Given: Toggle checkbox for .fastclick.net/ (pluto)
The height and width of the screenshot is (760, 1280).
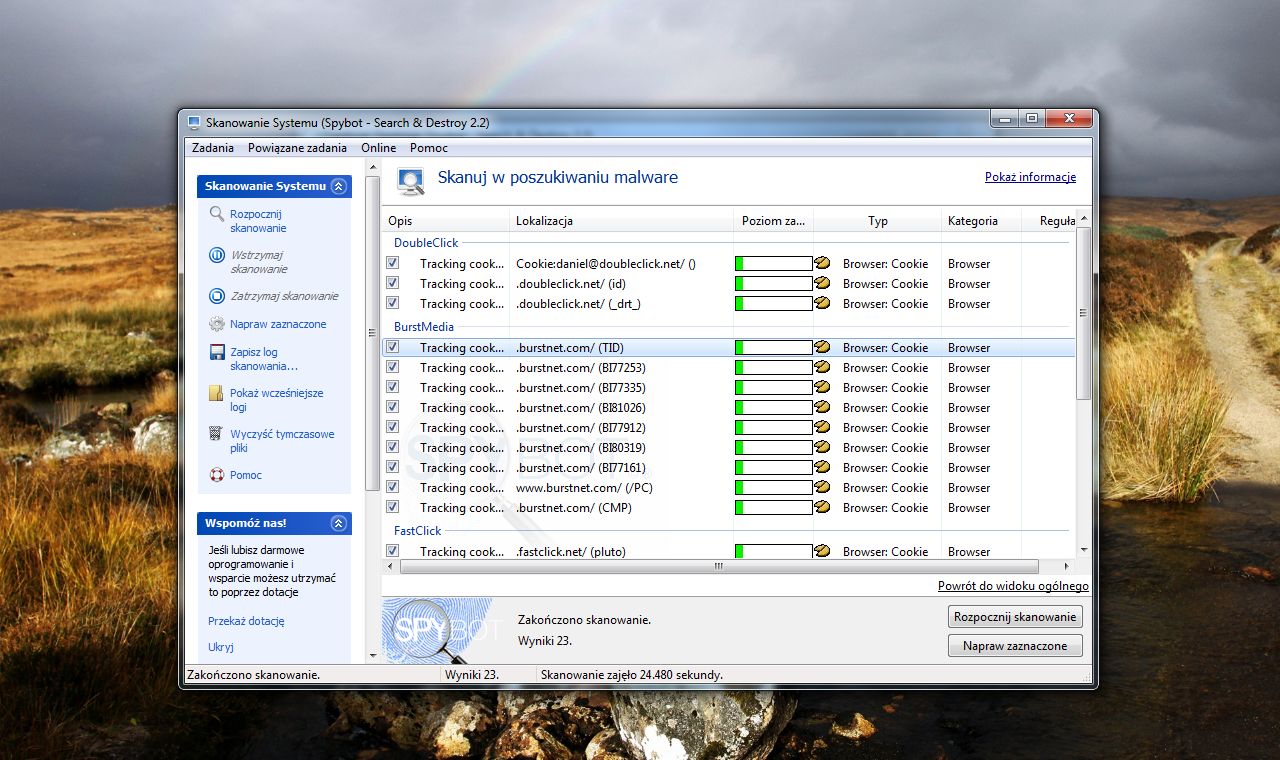Looking at the screenshot, I should (393, 551).
